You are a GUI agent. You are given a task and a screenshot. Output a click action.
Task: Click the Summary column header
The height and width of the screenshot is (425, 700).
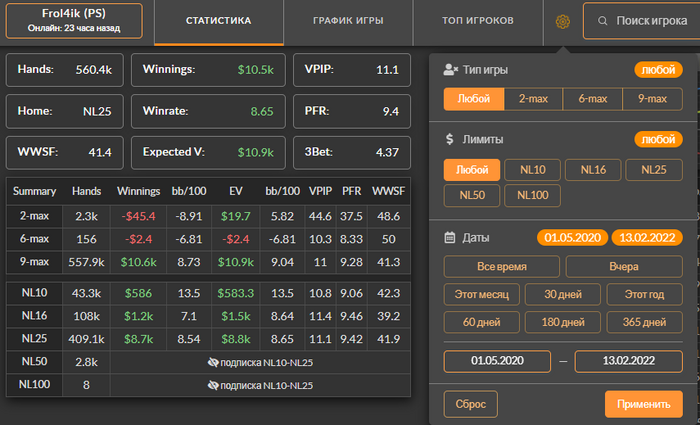click(34, 192)
